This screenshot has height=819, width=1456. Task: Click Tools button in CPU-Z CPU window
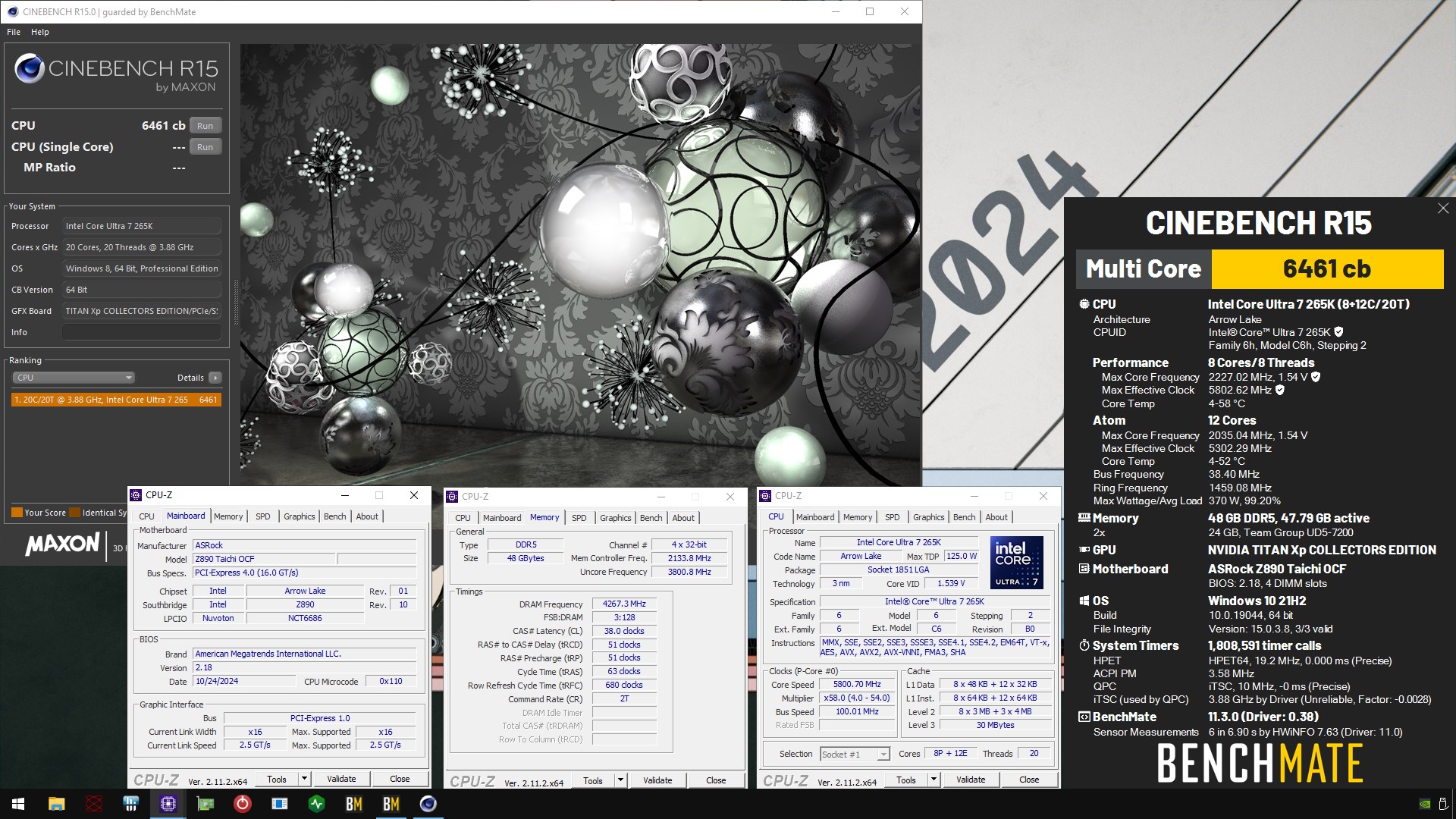906,780
